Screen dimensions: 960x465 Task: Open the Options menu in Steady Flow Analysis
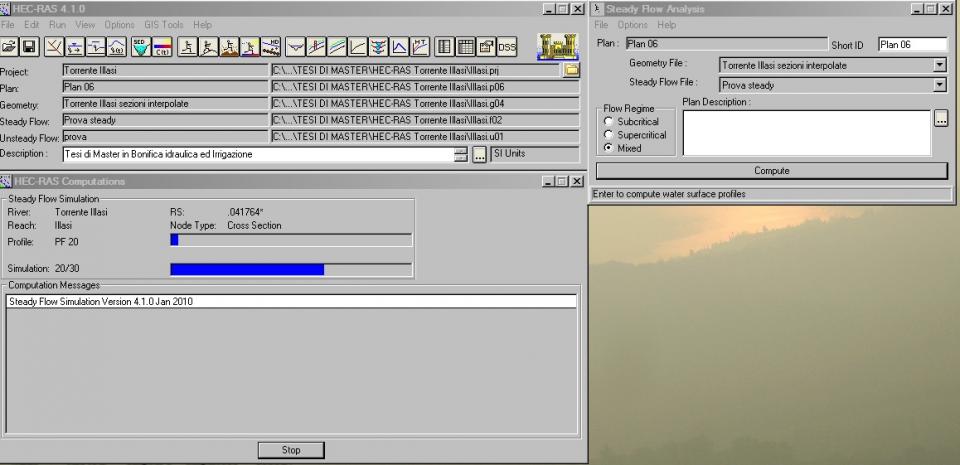point(632,24)
